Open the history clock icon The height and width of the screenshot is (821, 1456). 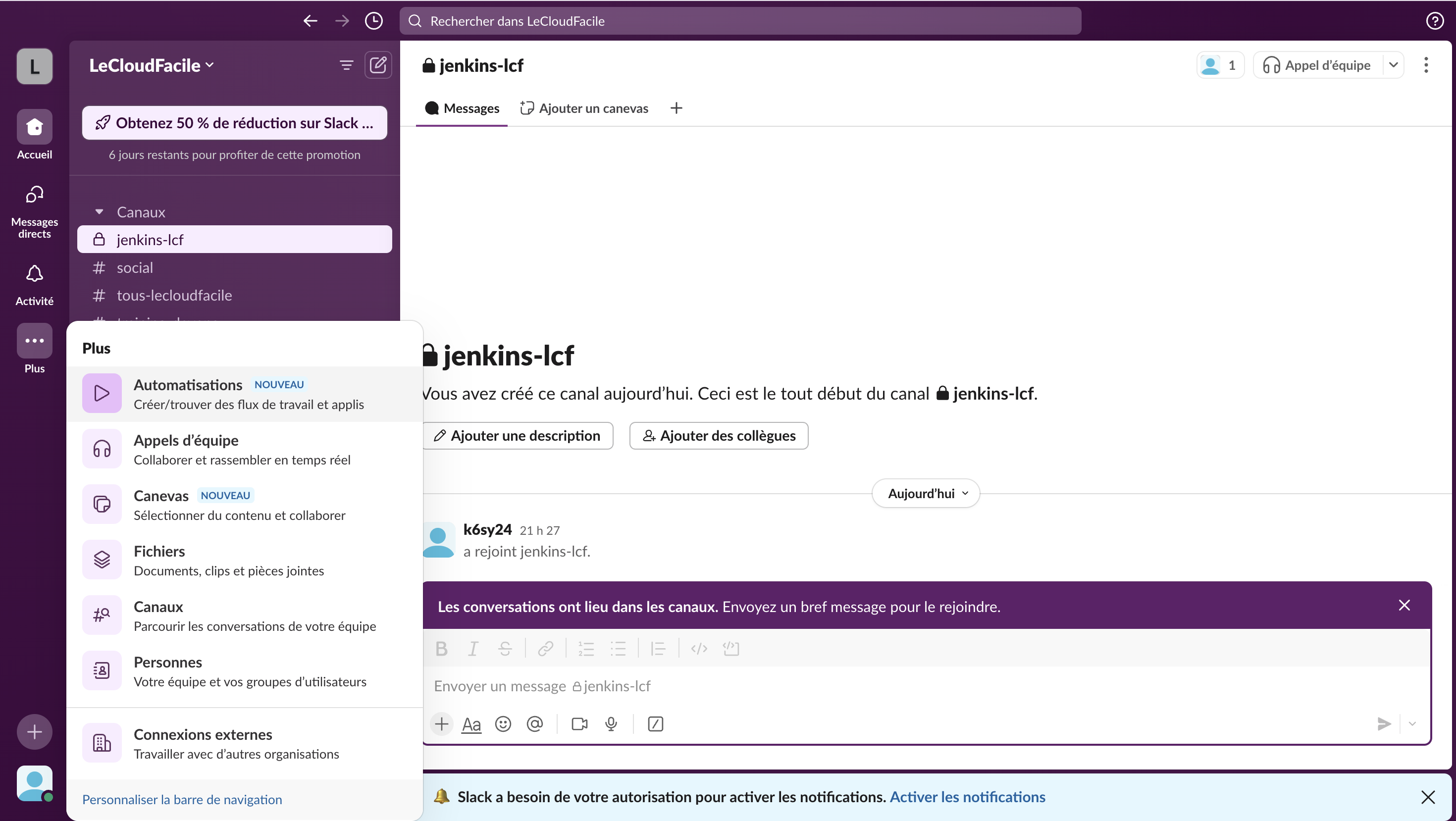point(373,21)
